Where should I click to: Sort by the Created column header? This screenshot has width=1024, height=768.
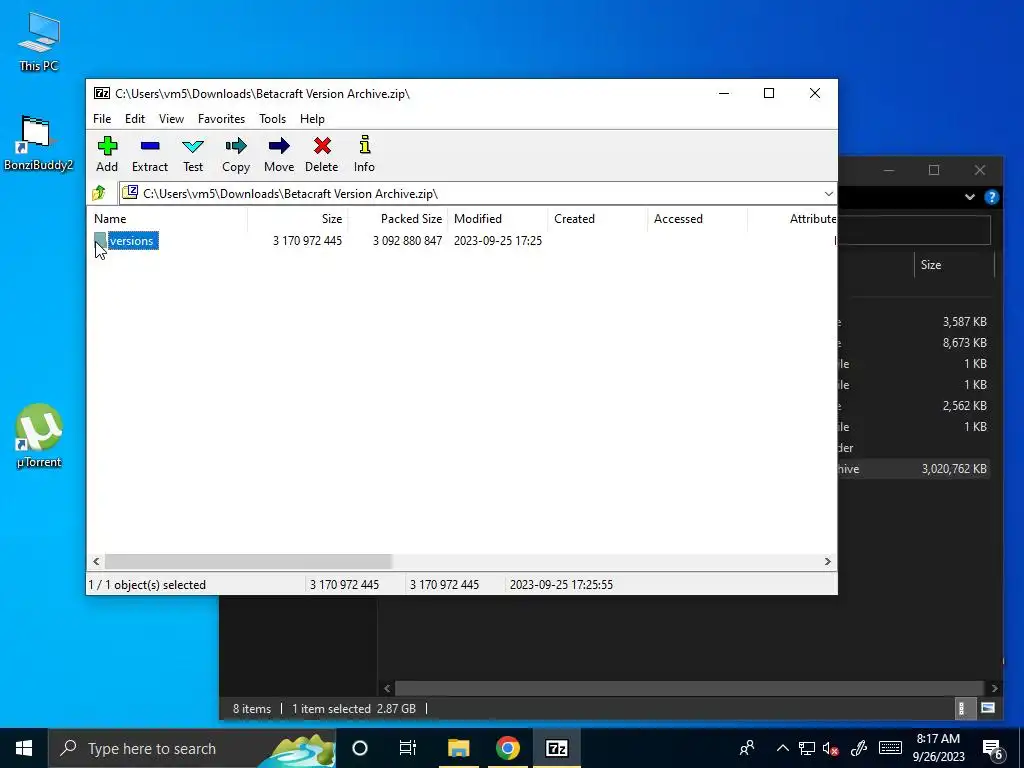coord(598,219)
